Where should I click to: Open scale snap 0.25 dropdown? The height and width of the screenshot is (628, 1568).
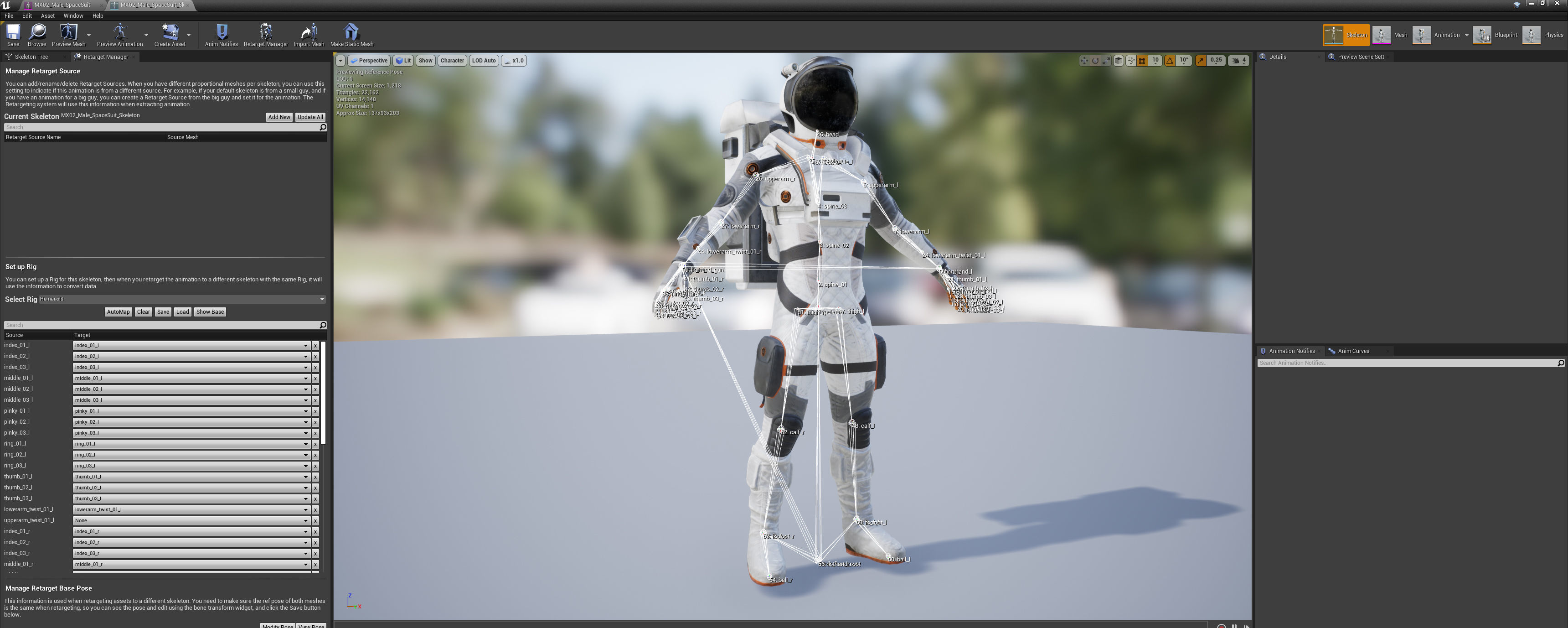[x=1216, y=60]
